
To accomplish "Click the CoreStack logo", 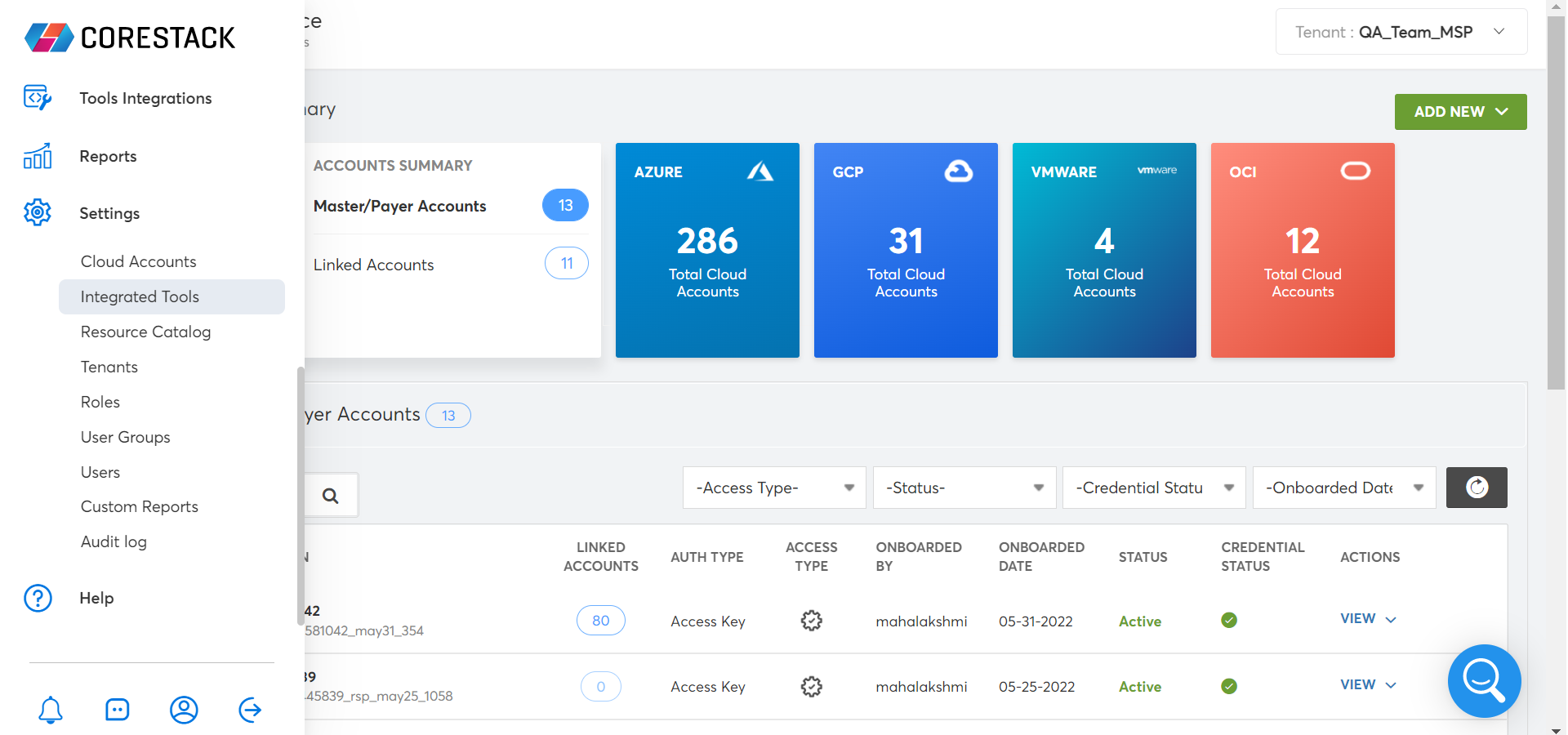I will click(x=130, y=38).
